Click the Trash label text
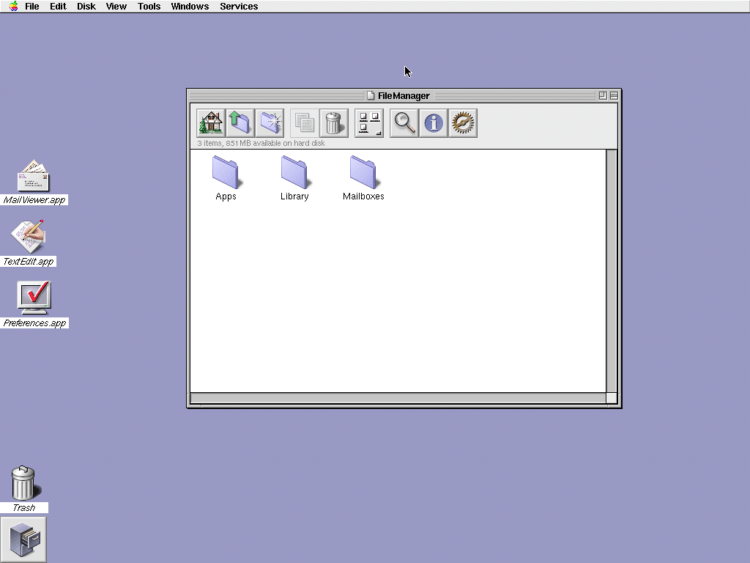 [x=24, y=508]
